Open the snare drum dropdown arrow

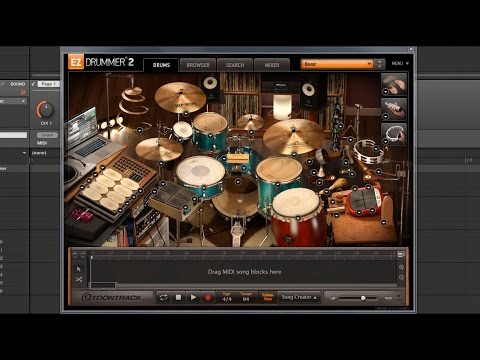coord(204,188)
